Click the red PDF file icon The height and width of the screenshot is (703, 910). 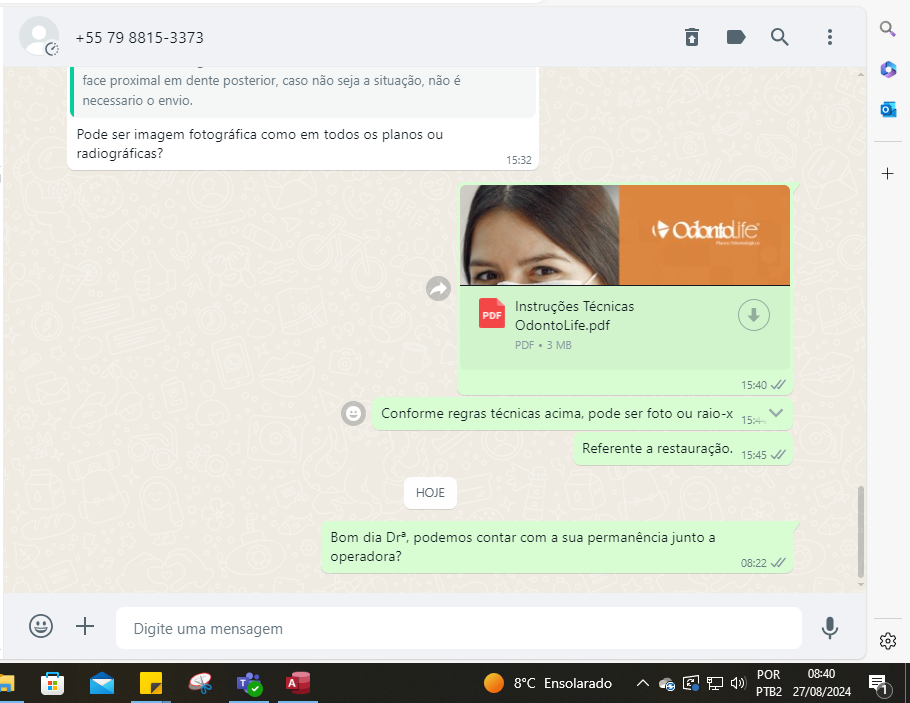pyautogui.click(x=492, y=313)
